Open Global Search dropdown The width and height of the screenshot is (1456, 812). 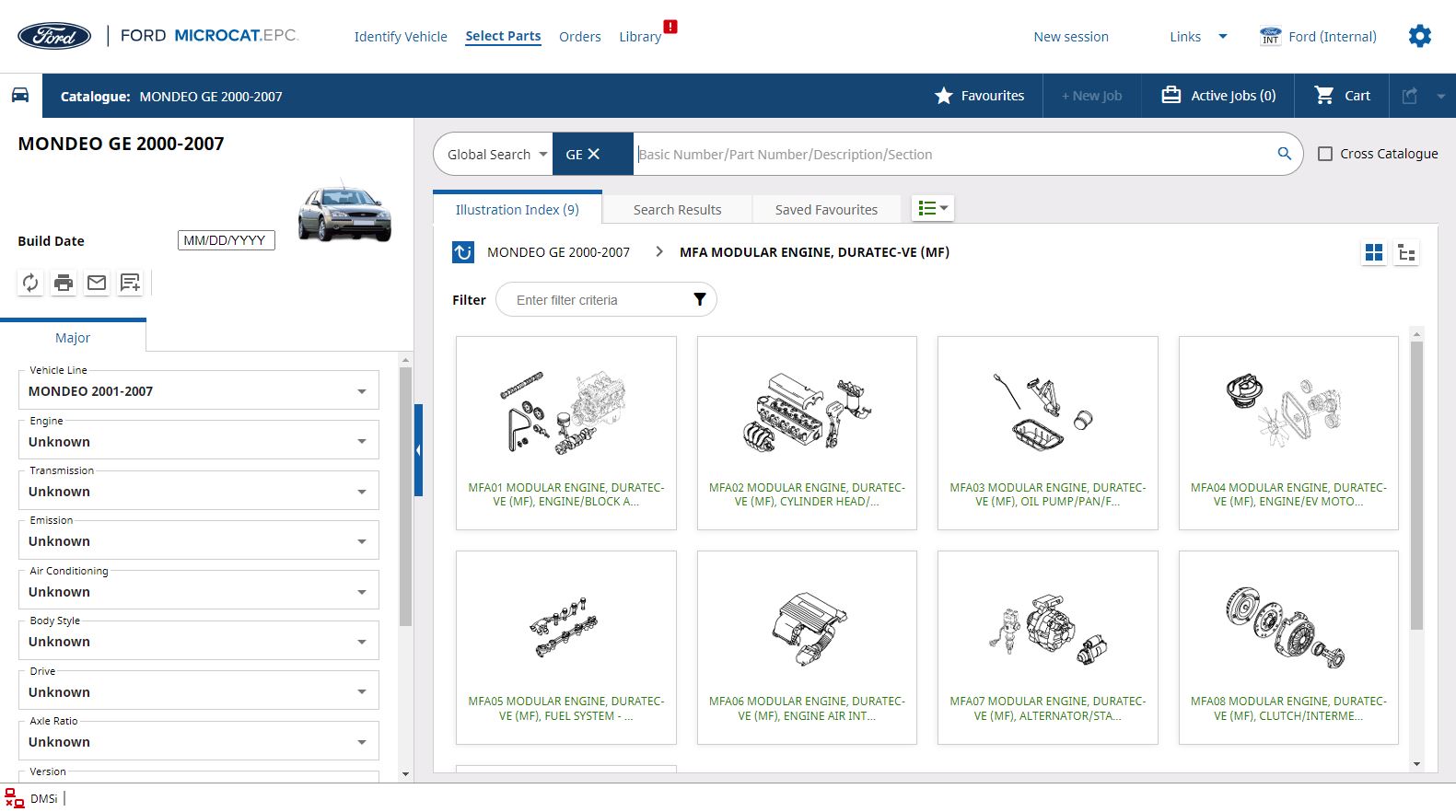[x=497, y=154]
